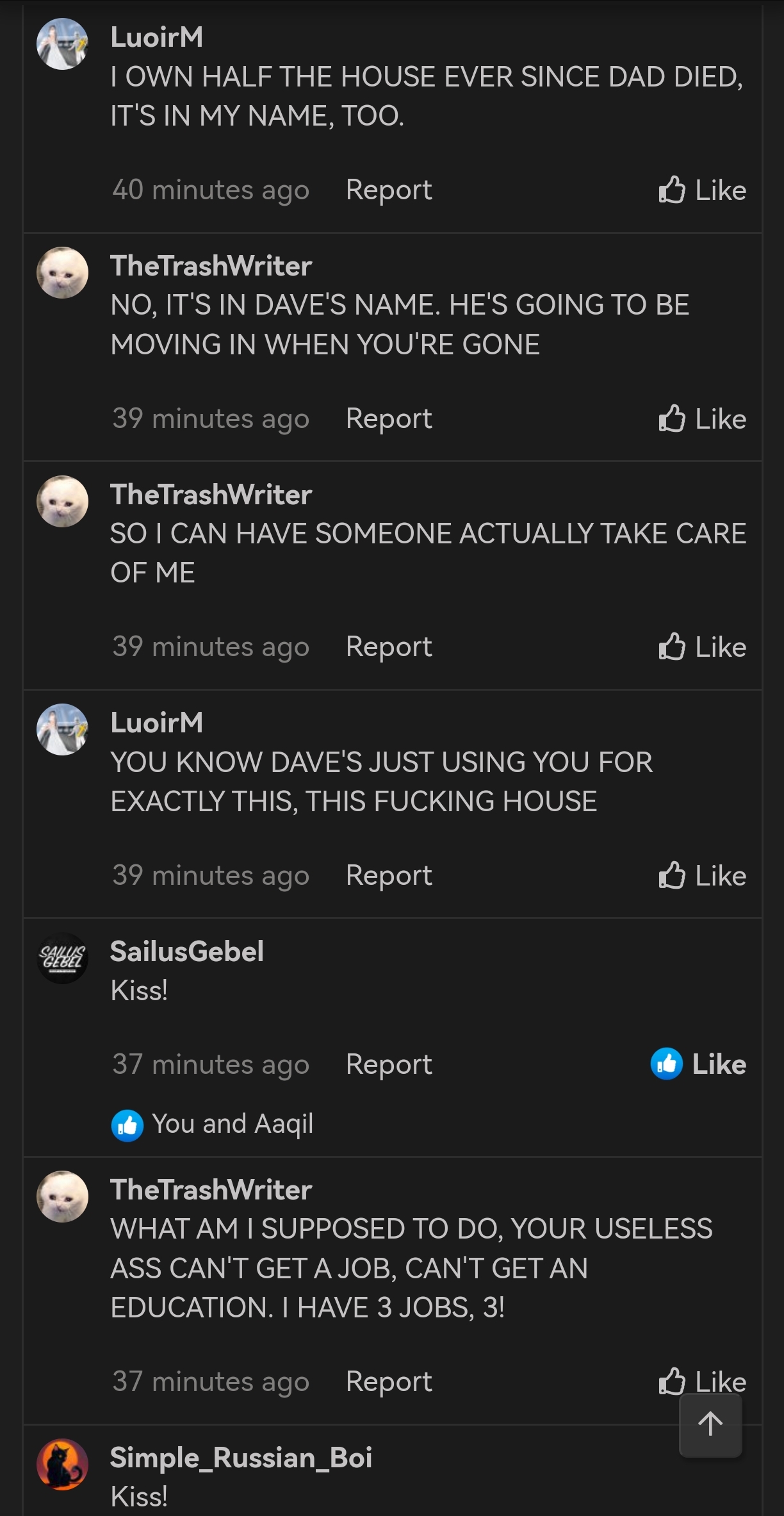Report the "TAKE CARE OF ME" comment

click(389, 647)
